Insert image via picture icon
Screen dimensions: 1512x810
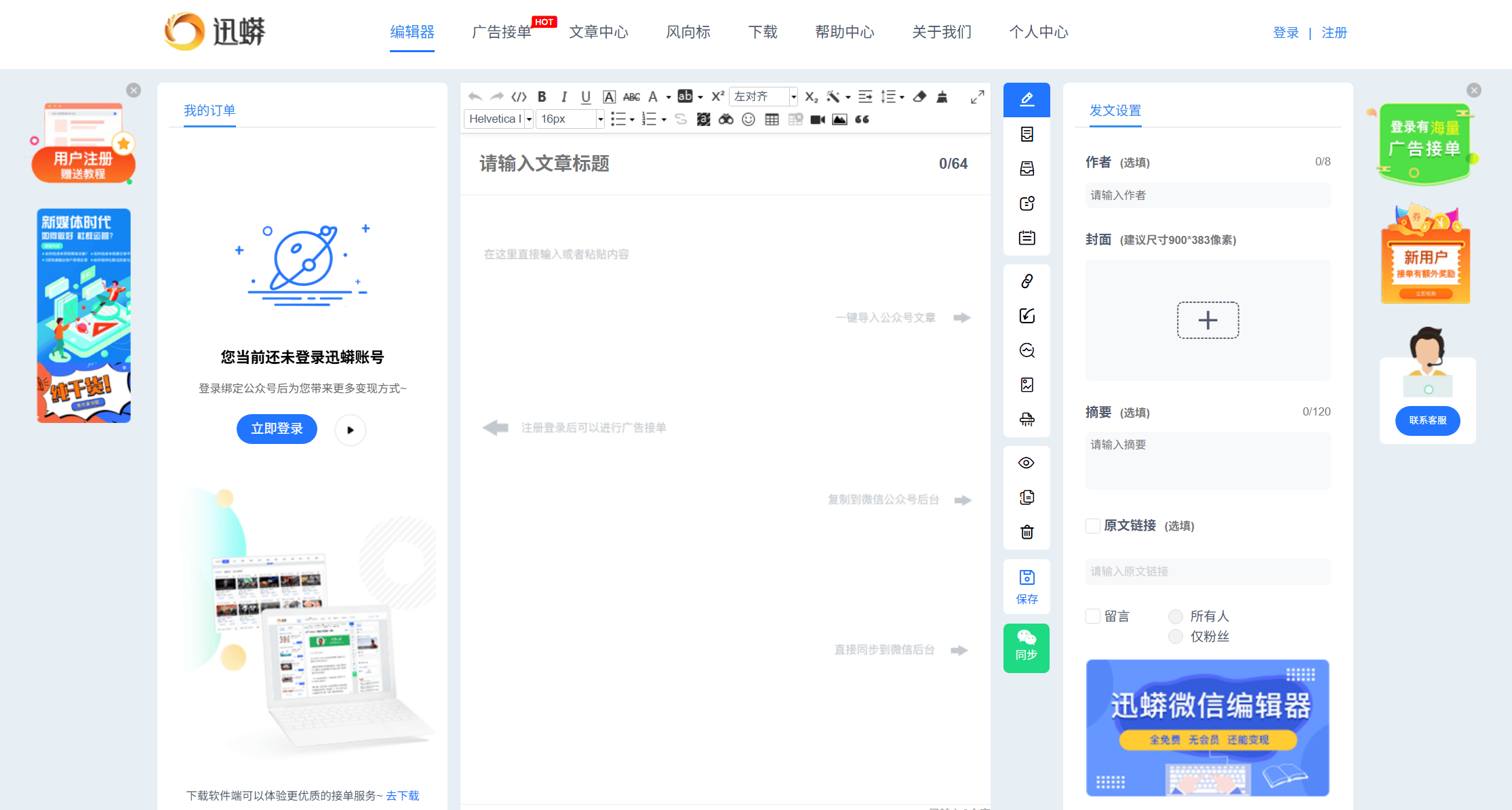pyautogui.click(x=839, y=119)
